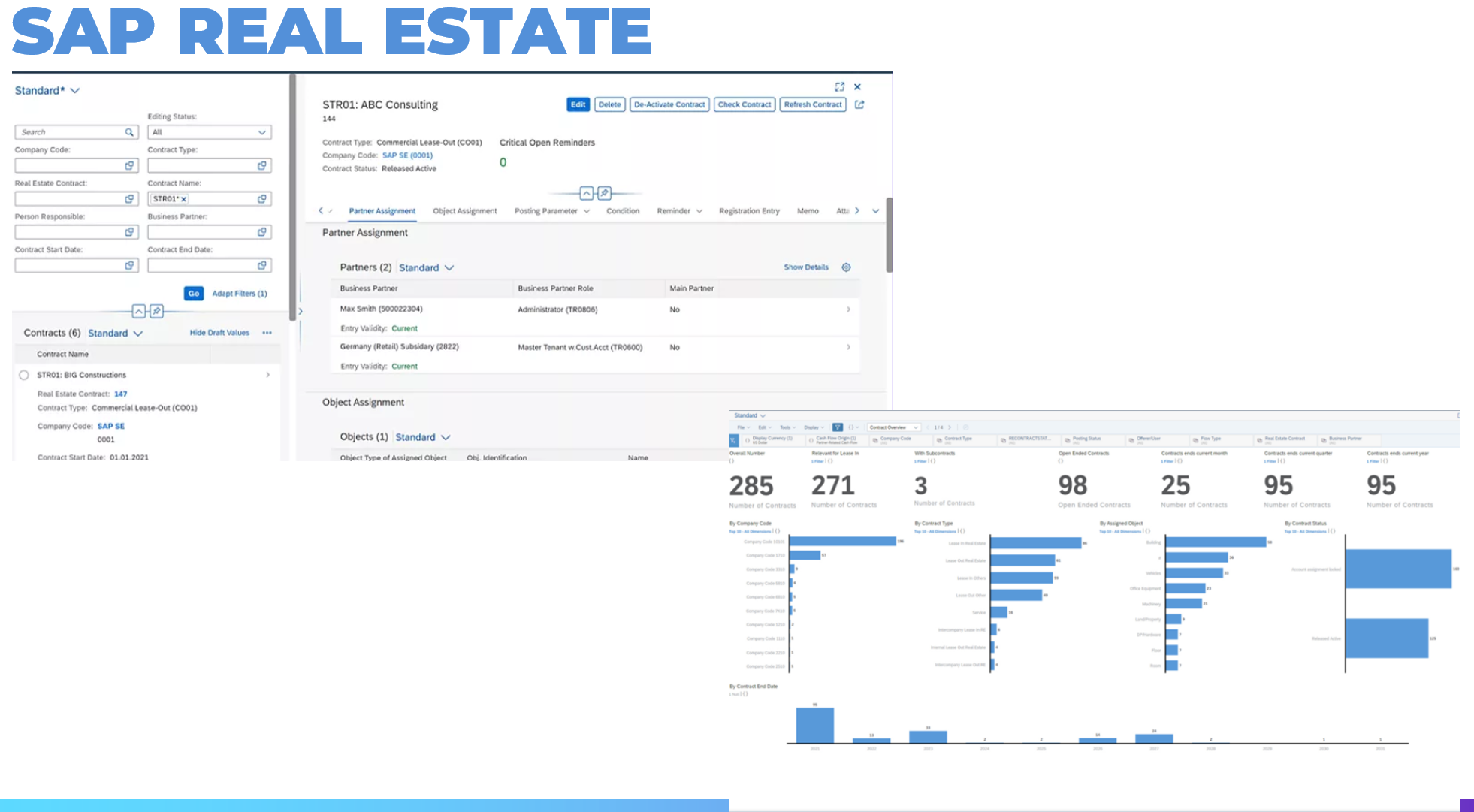Click the share icon next to Refresh Contract
The image size is (1474, 812).
(859, 104)
